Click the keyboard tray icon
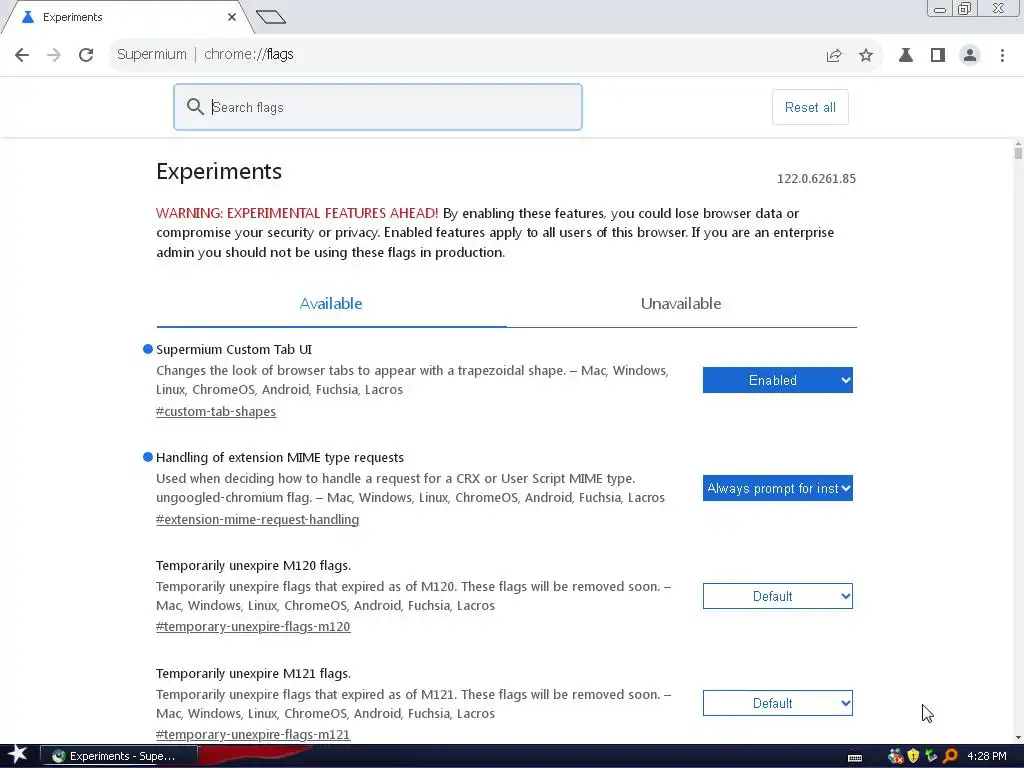The image size is (1024, 768). [x=855, y=758]
